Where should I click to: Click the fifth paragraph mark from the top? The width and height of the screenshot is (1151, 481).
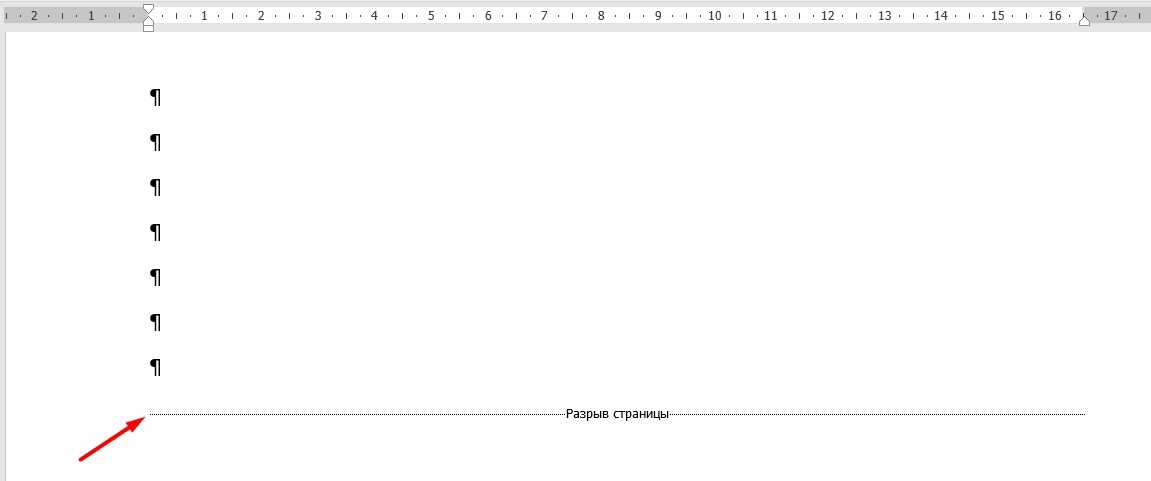[x=155, y=277]
